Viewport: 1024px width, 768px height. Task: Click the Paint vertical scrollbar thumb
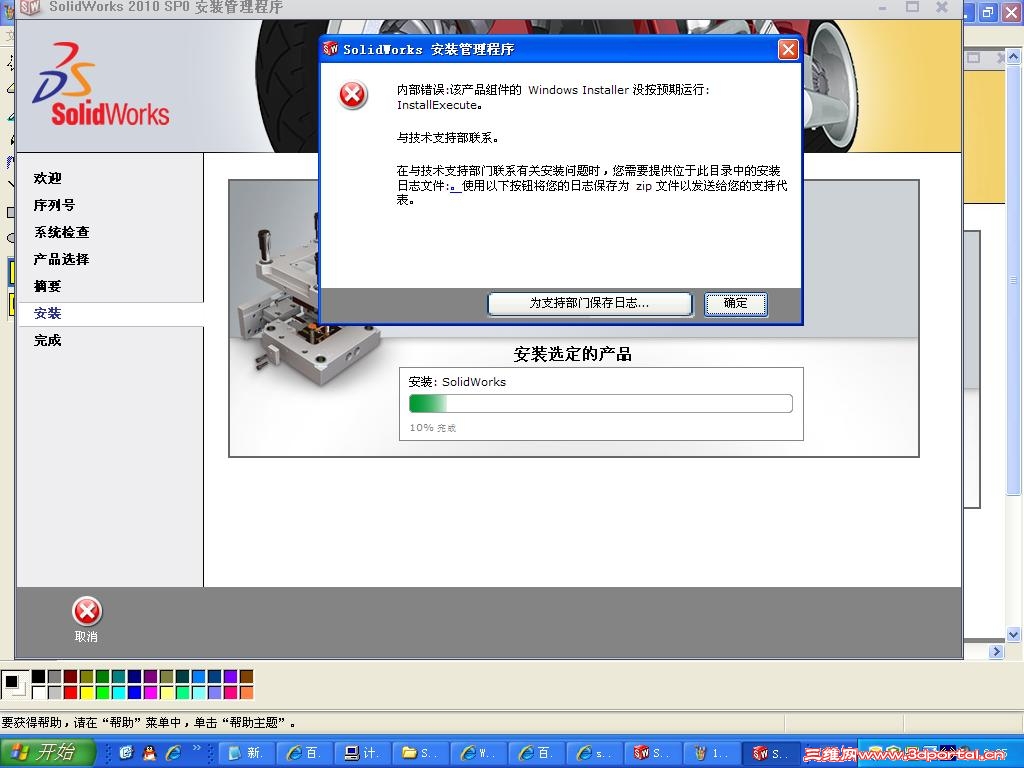(1014, 280)
